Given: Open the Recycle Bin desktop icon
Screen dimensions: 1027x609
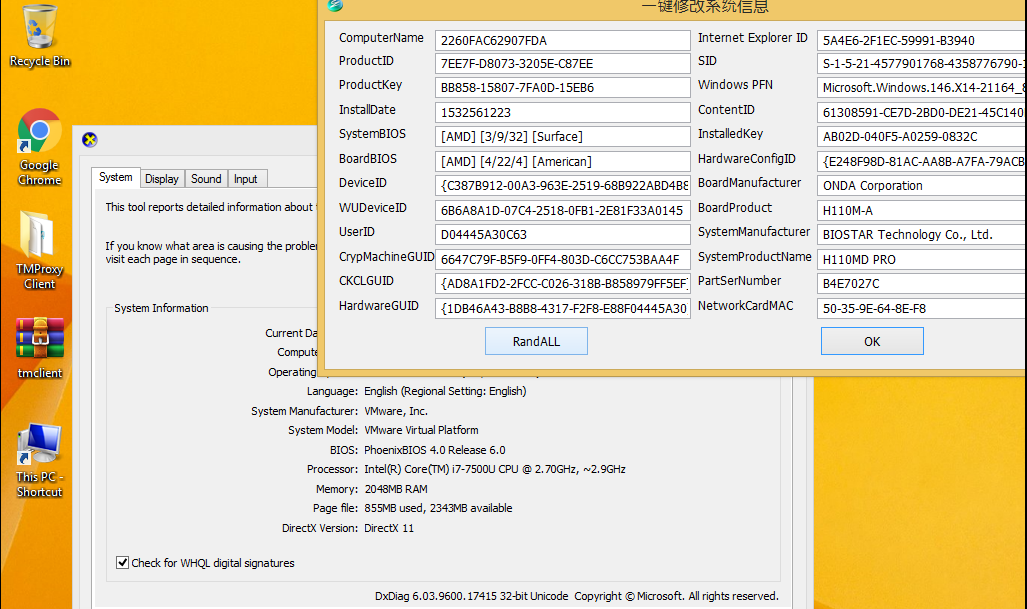Looking at the screenshot, I should click(39, 28).
